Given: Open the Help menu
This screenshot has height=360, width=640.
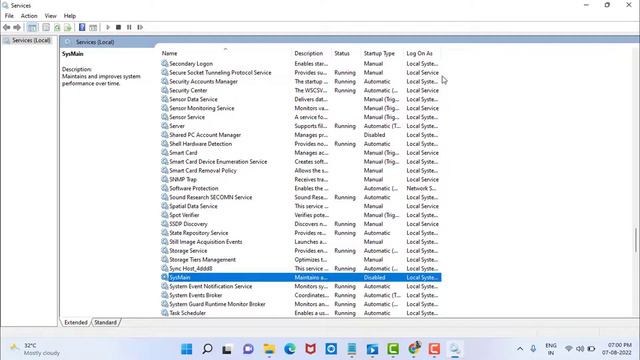Looking at the screenshot, I should [x=70, y=16].
